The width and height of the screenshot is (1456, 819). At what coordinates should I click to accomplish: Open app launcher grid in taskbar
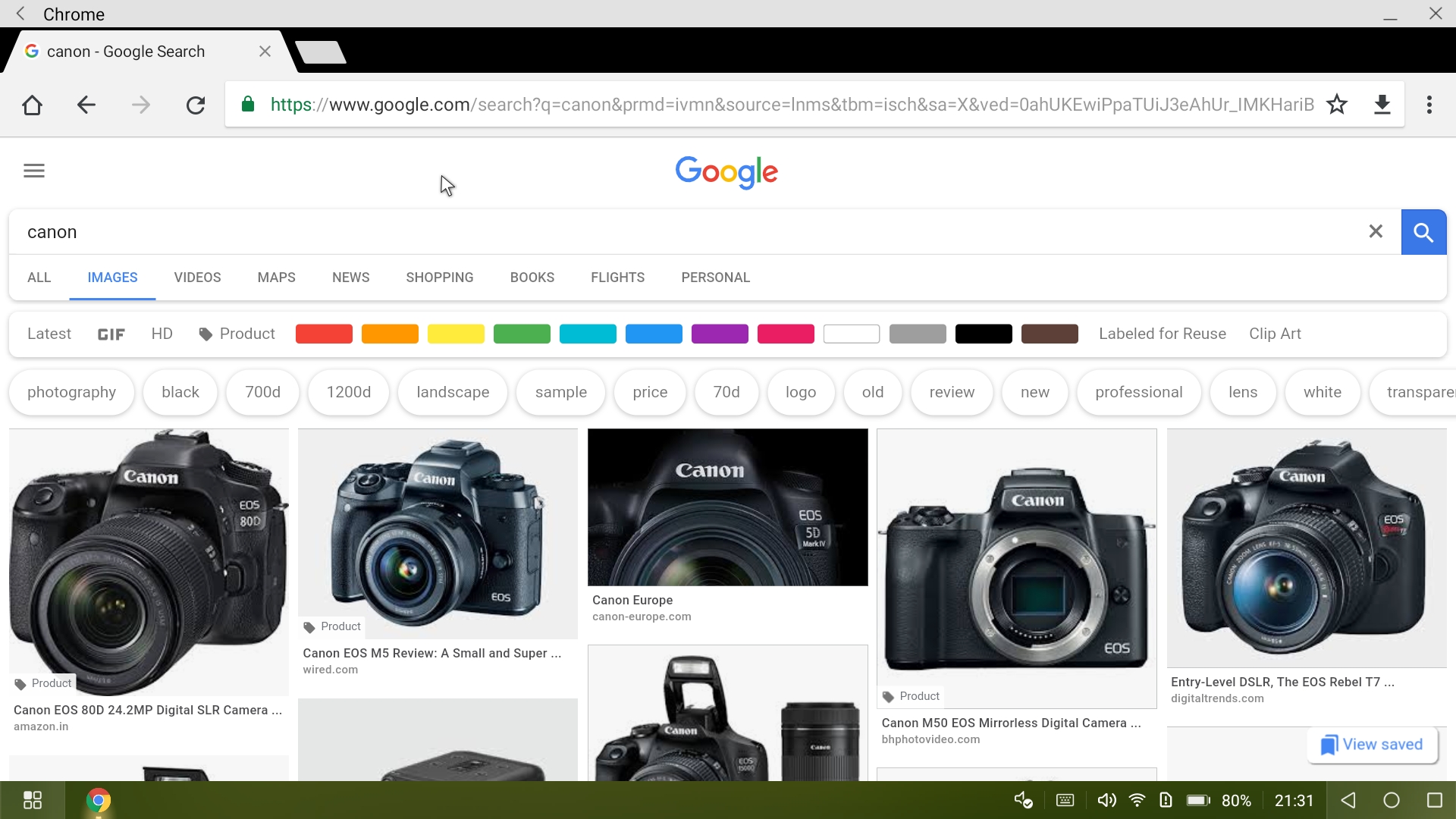pyautogui.click(x=33, y=800)
